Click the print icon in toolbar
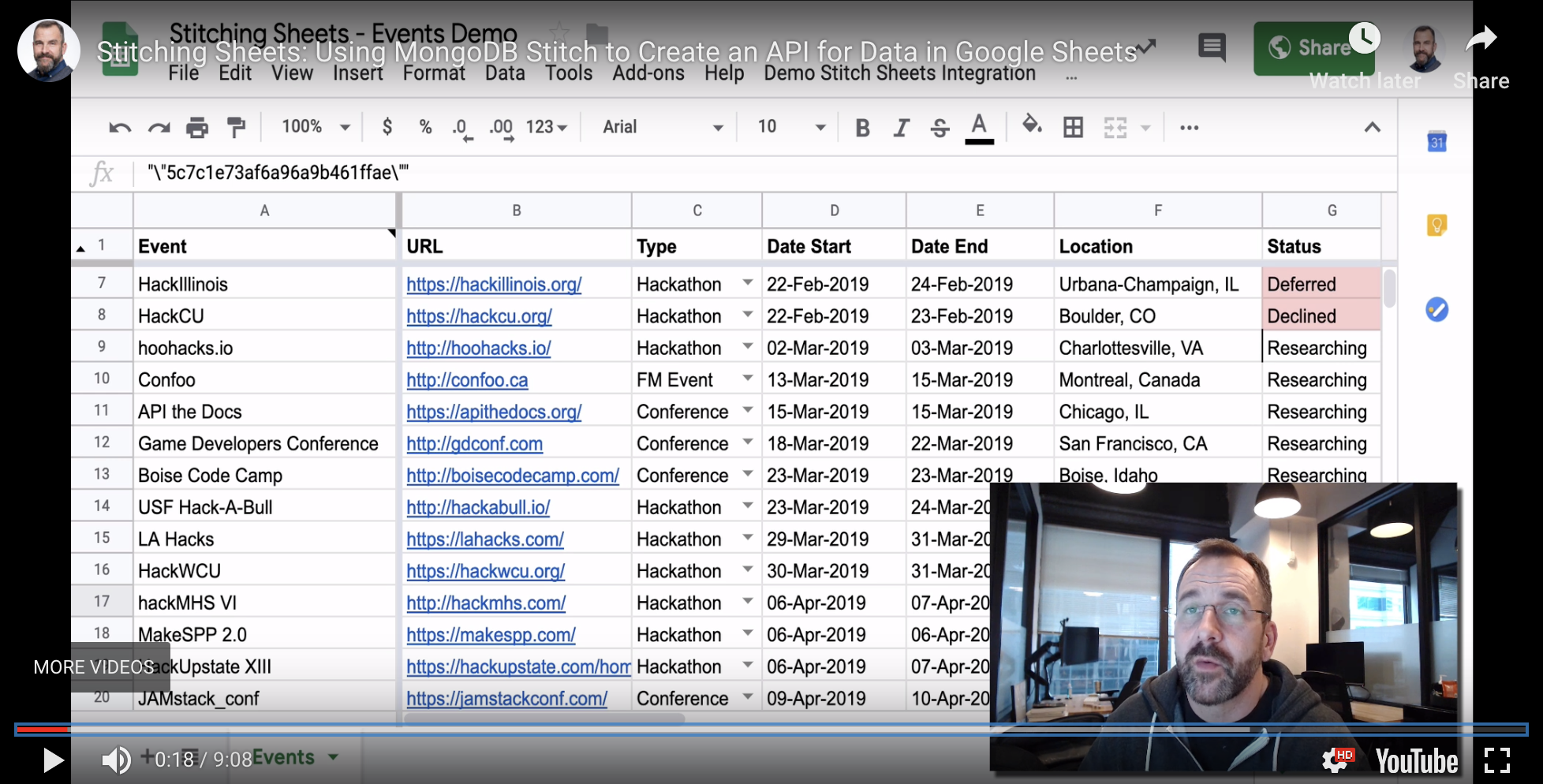1543x784 pixels. click(x=197, y=128)
